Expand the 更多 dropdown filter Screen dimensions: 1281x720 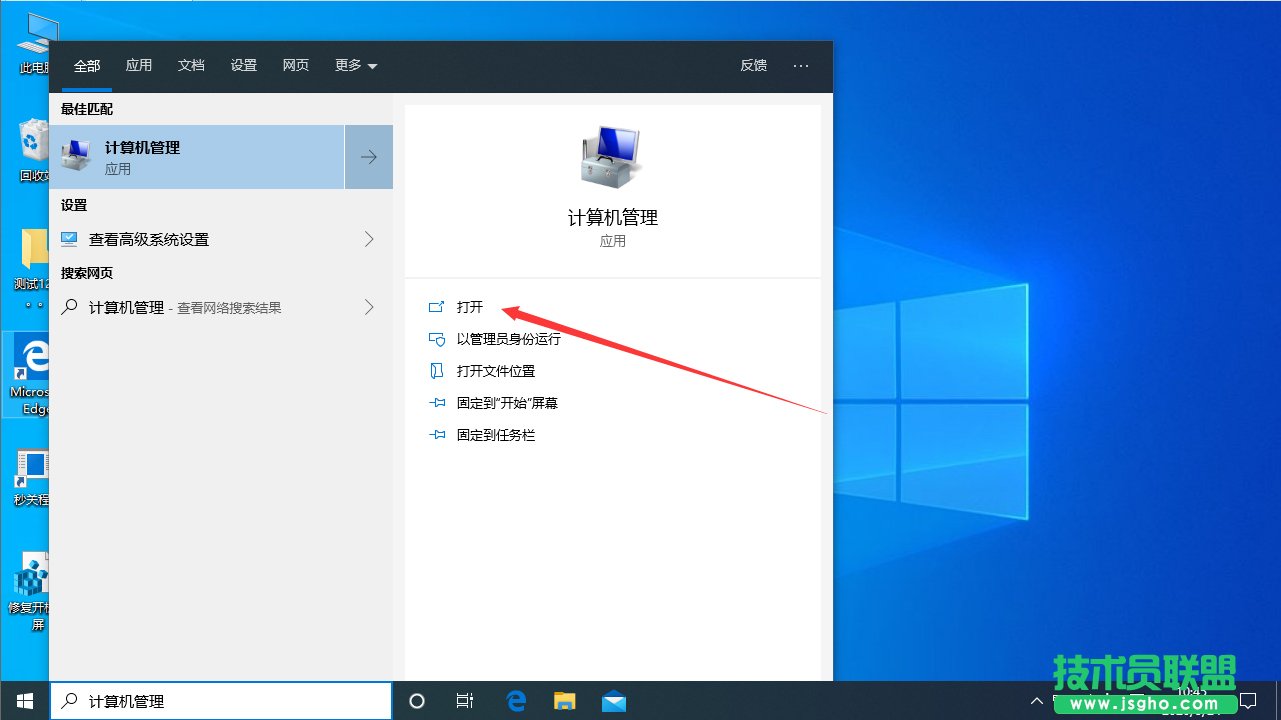point(355,65)
